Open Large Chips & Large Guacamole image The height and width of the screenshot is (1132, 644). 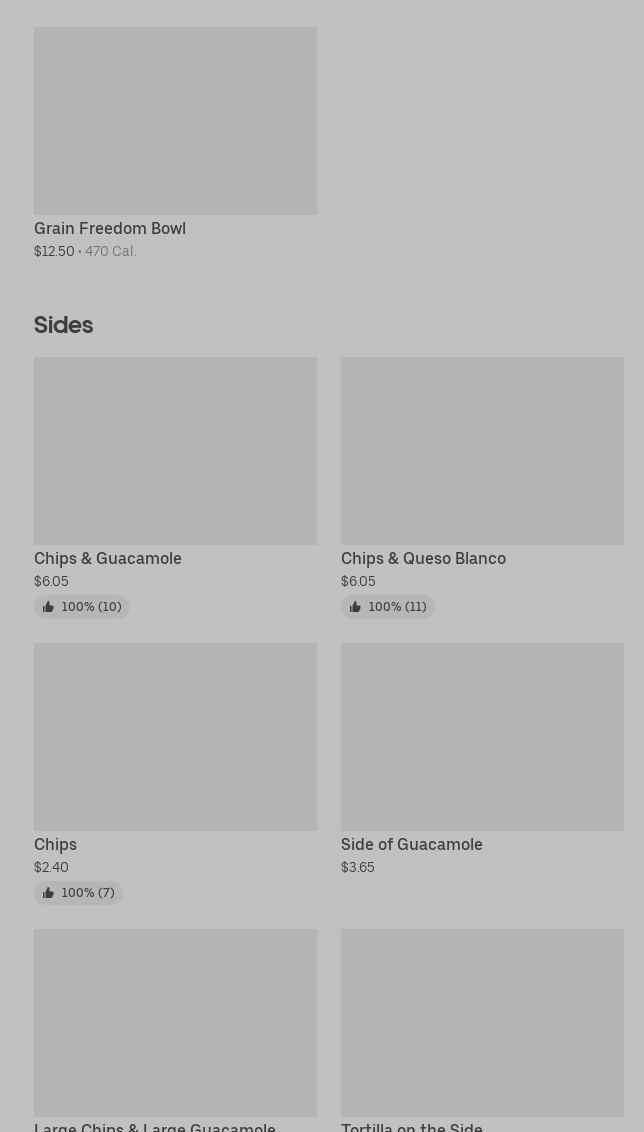[175, 1022]
